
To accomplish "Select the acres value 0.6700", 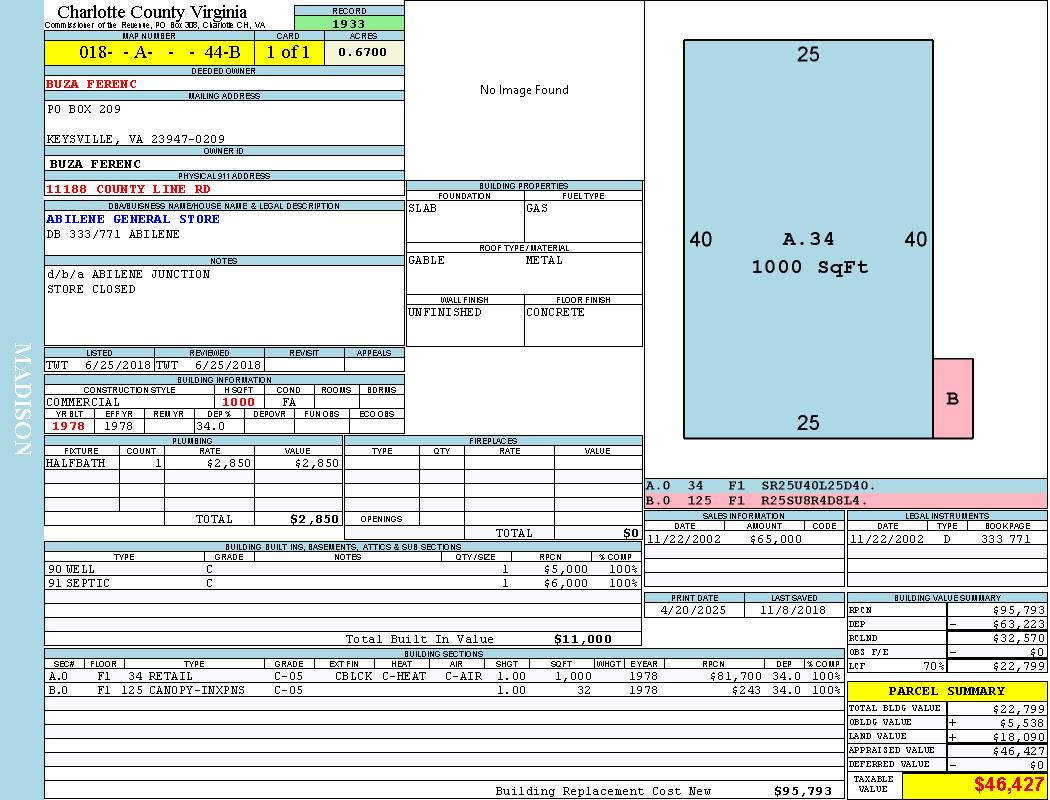I will click(363, 52).
